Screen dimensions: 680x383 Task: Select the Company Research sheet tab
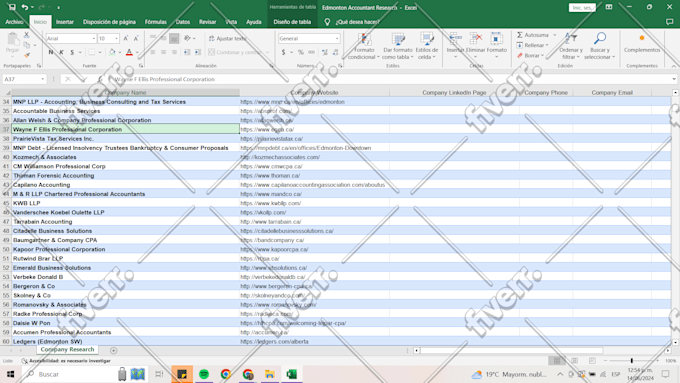click(67, 350)
